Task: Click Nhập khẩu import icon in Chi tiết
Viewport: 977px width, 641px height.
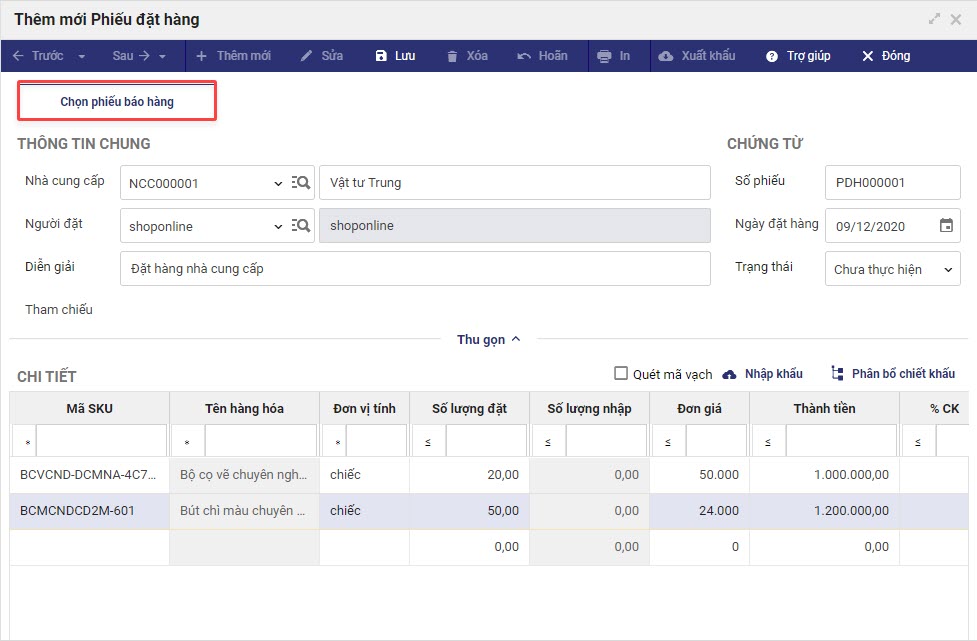Action: [x=729, y=373]
